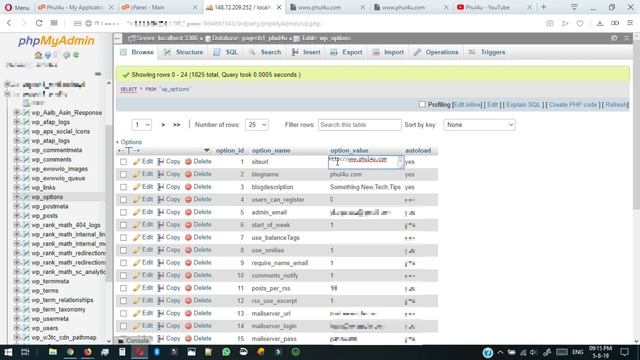The image size is (640, 360).
Task: Expand wp_Aalb_Asin_Response table node
Action: pos(16,112)
